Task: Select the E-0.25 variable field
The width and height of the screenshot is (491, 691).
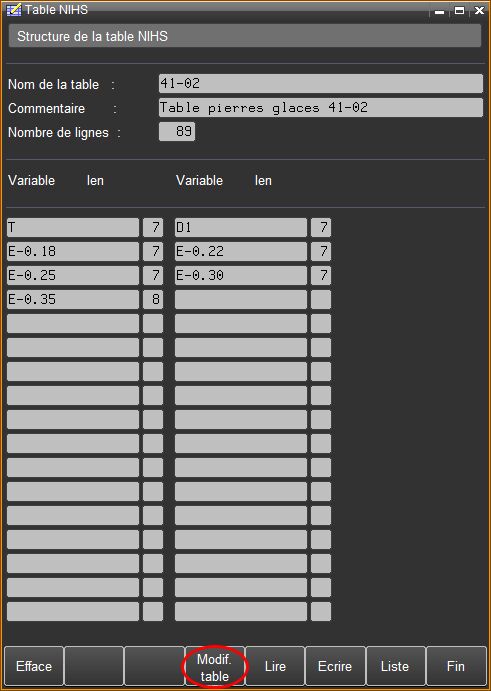Action: tap(73, 275)
